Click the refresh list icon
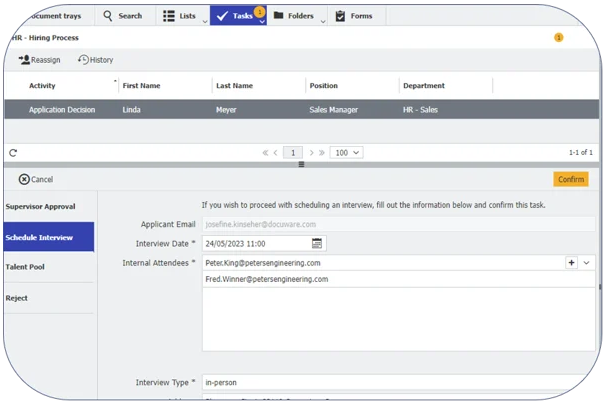 (x=13, y=153)
